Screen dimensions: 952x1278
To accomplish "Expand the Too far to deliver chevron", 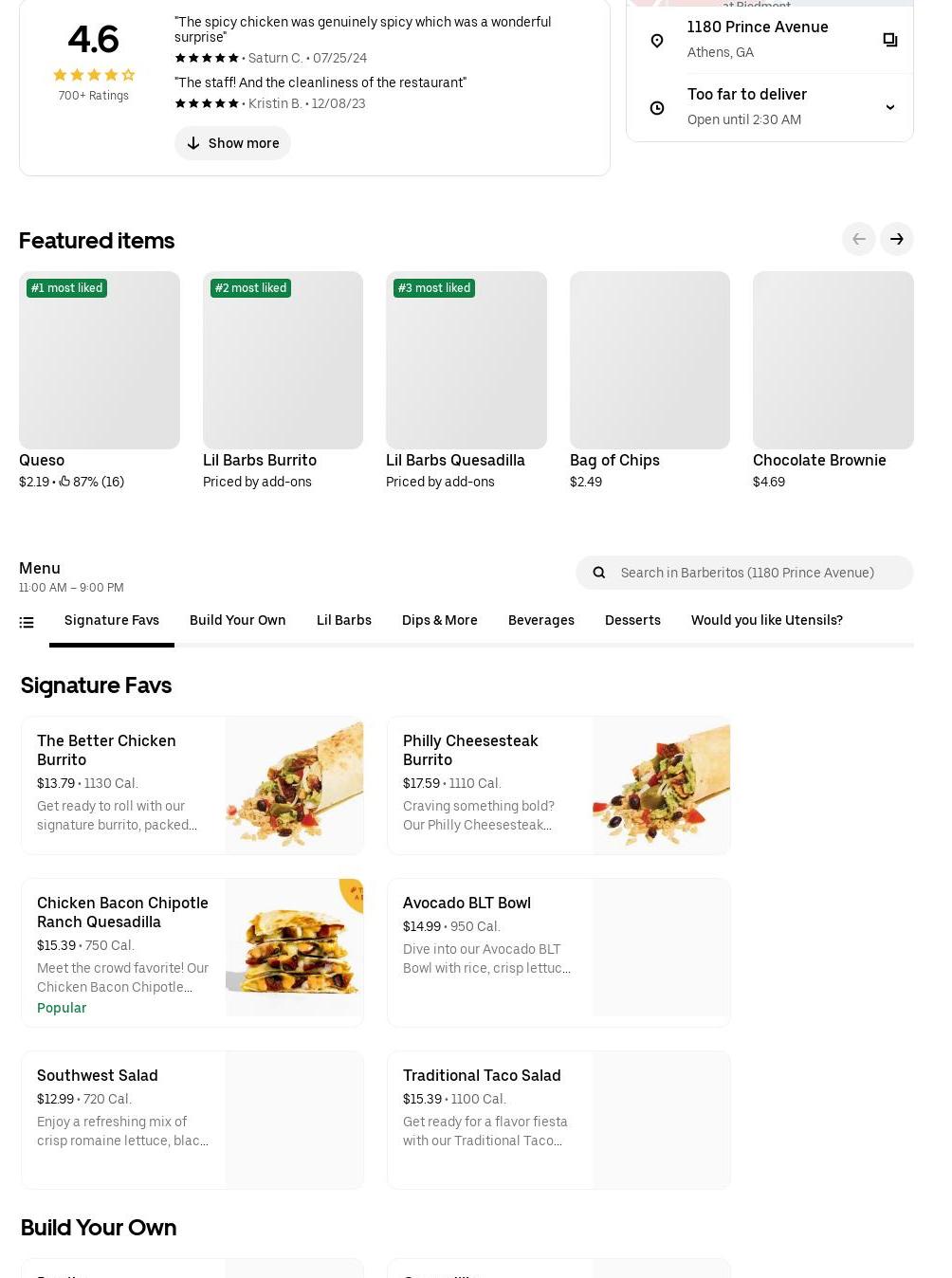I will 889,107.
